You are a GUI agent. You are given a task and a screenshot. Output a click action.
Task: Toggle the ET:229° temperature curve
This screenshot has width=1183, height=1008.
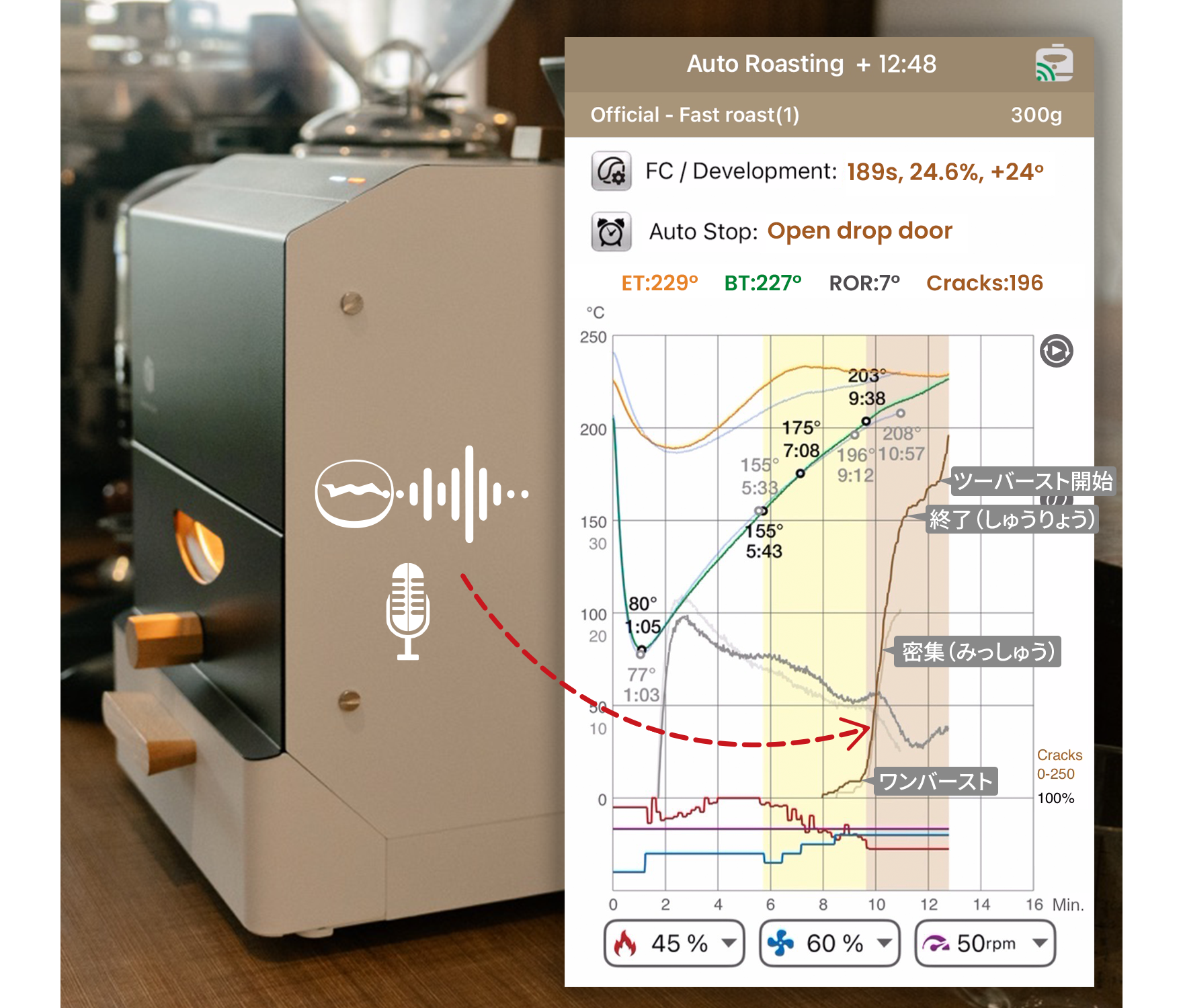(x=659, y=283)
